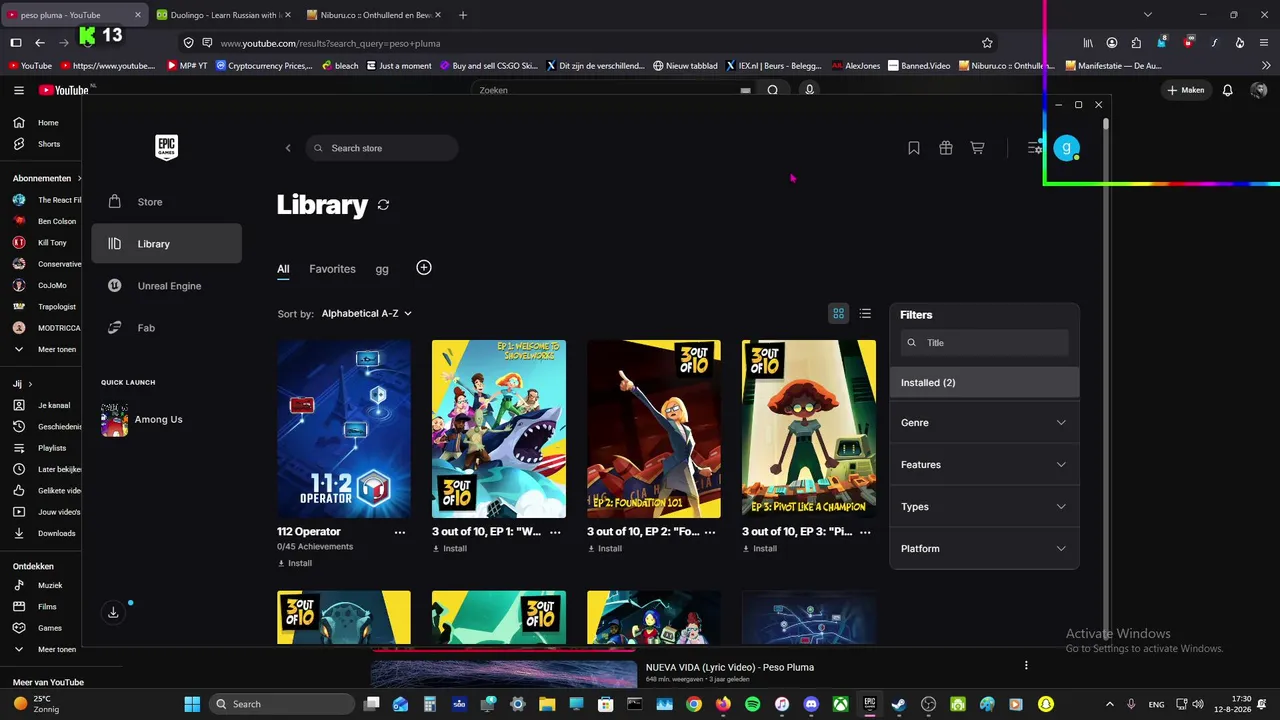
Task: Go back with the launcher back arrow
Action: coord(288,148)
